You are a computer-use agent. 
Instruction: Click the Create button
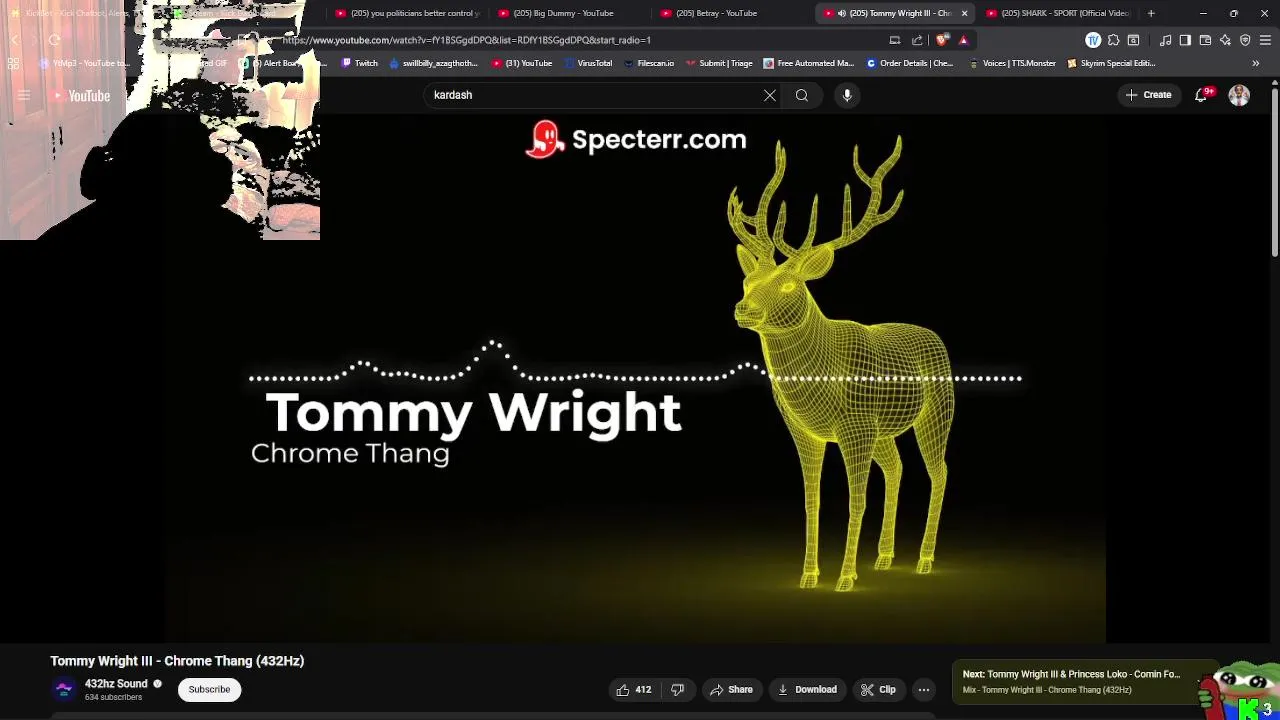1148,95
